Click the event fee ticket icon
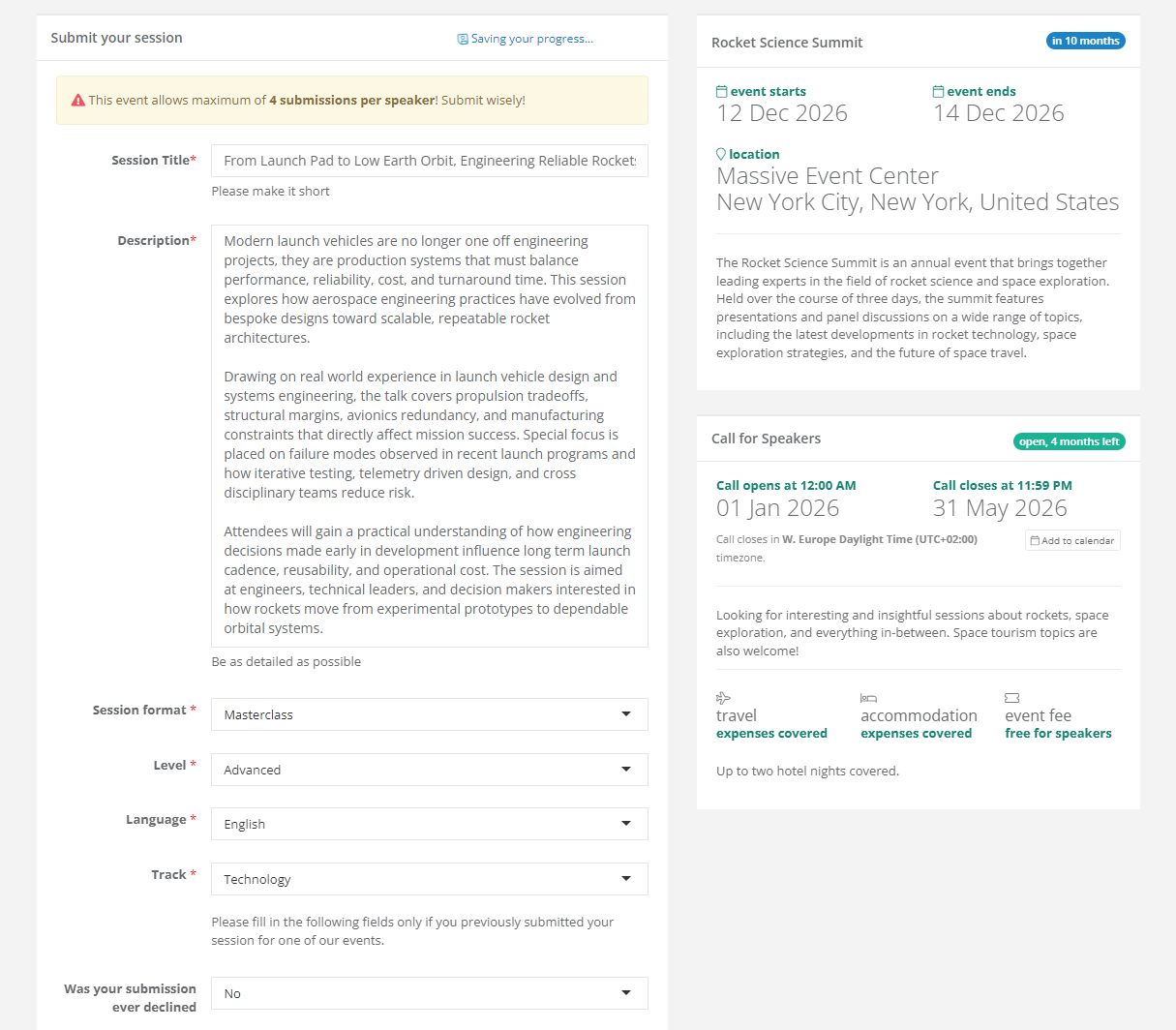 click(1012, 698)
